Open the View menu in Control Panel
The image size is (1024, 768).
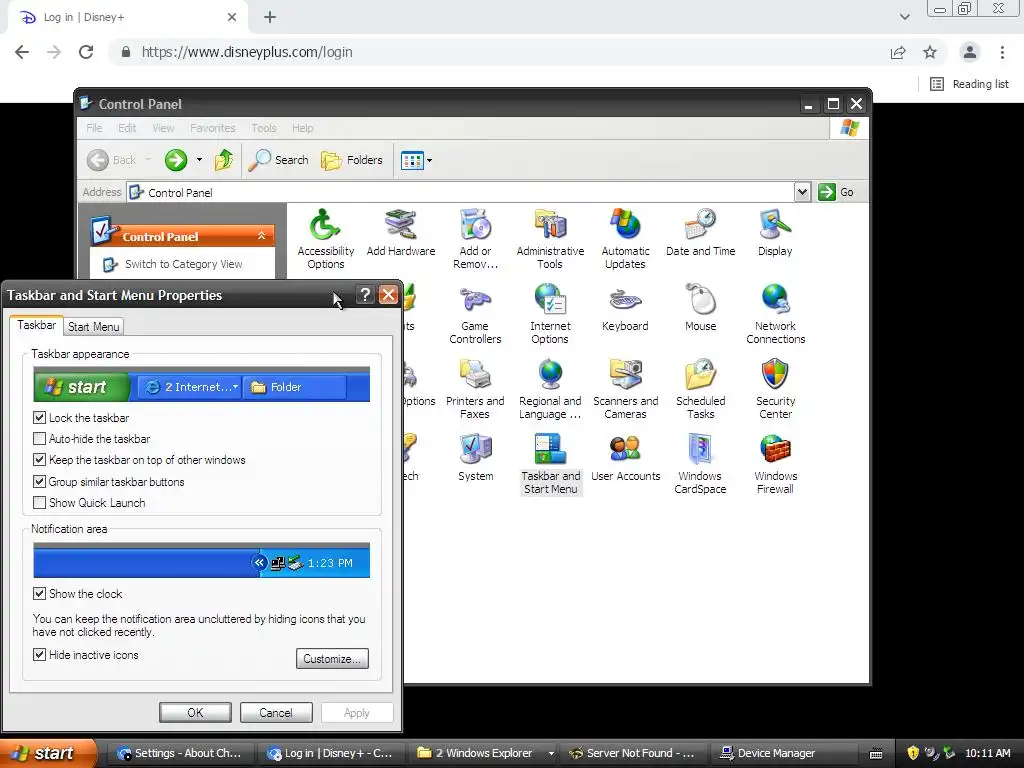pos(163,128)
